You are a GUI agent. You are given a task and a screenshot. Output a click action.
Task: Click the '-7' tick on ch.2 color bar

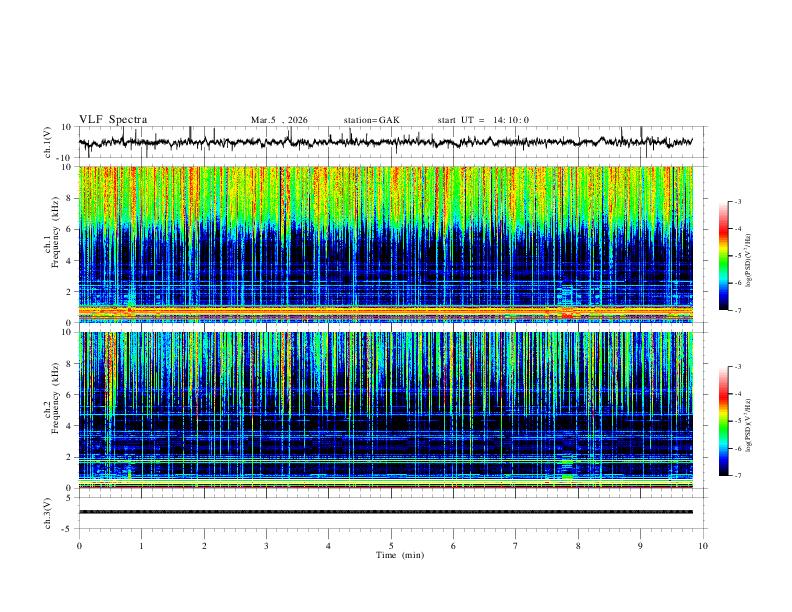[737, 476]
